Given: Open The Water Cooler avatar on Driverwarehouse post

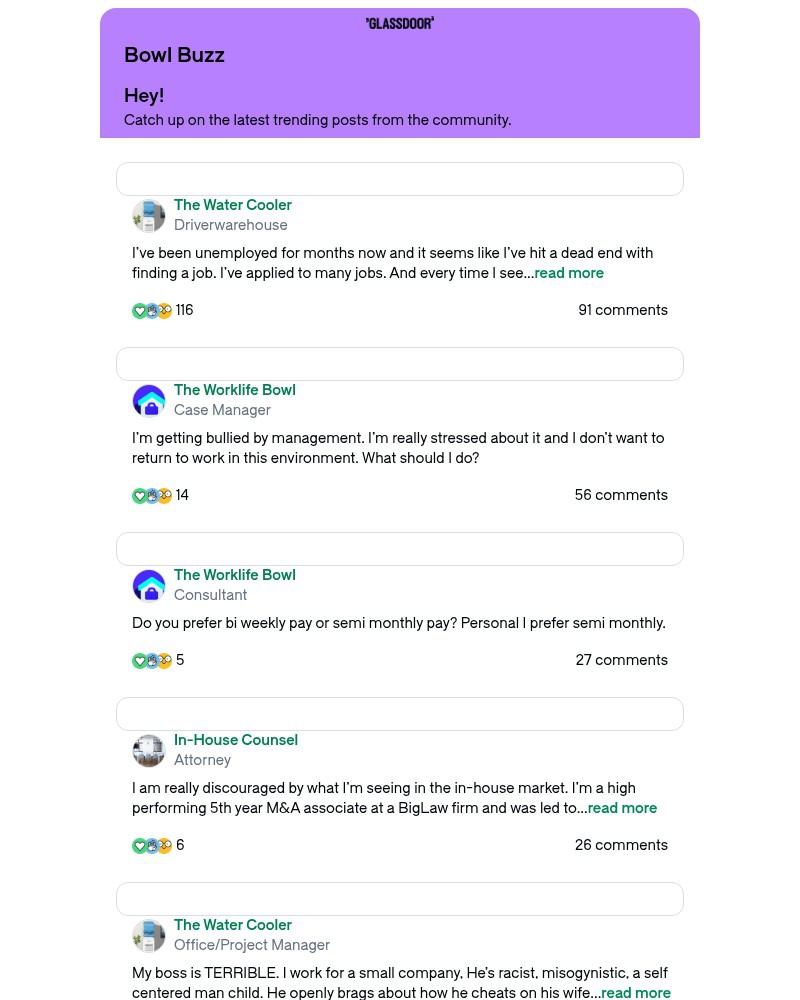Looking at the screenshot, I should click(149, 216).
